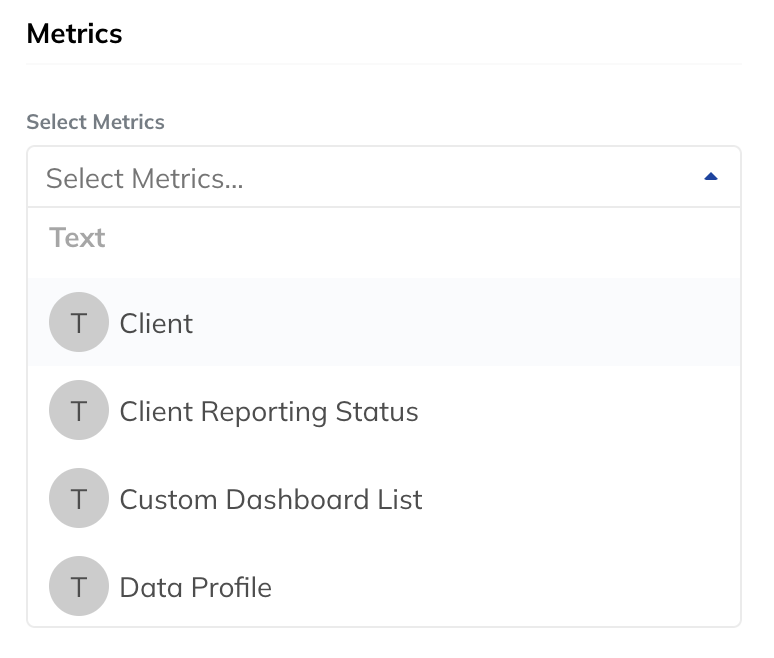The image size is (774, 658).
Task: Click the T icon beside Client
Action: [79, 322]
